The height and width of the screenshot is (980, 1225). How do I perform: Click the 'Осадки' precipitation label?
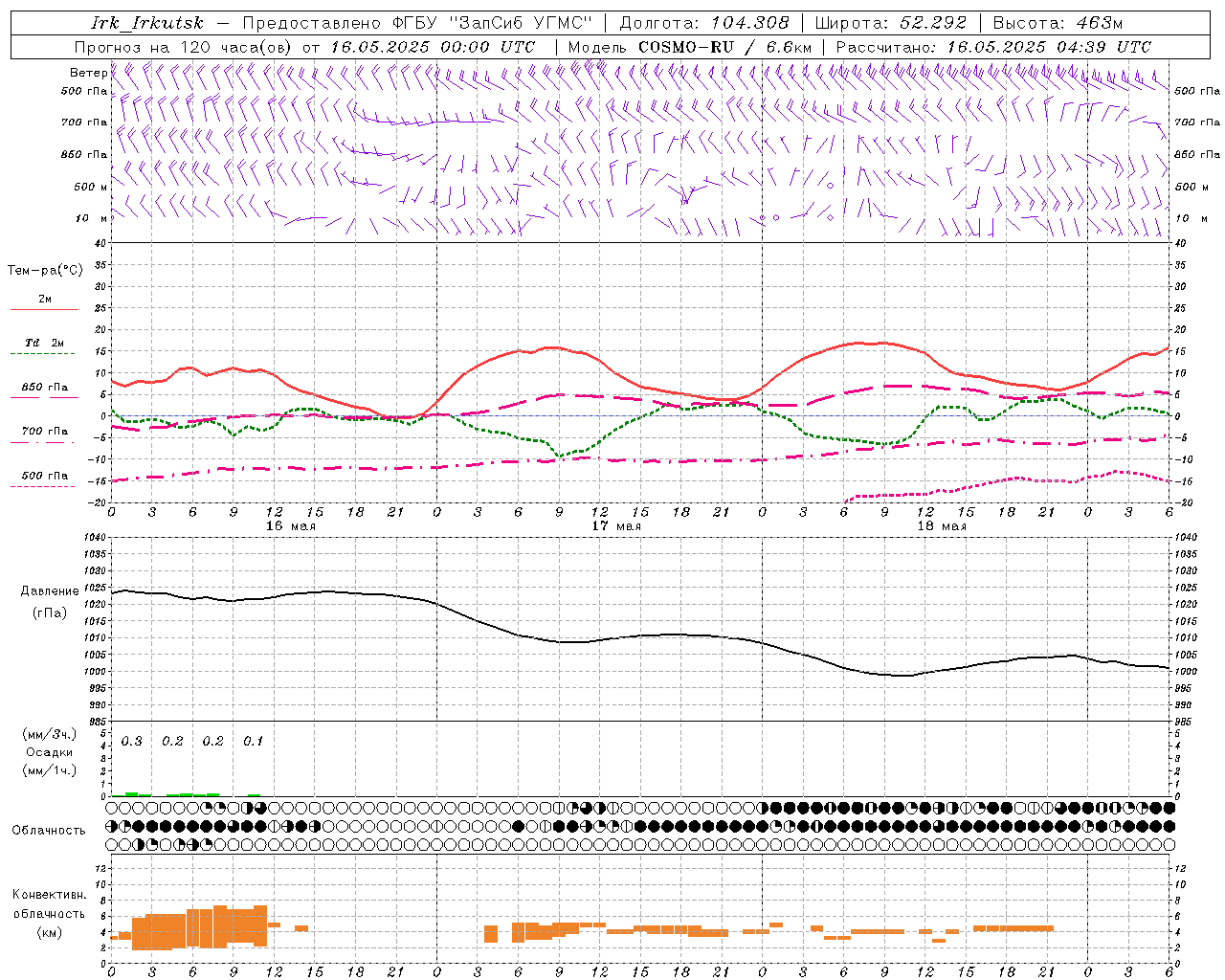(50, 752)
